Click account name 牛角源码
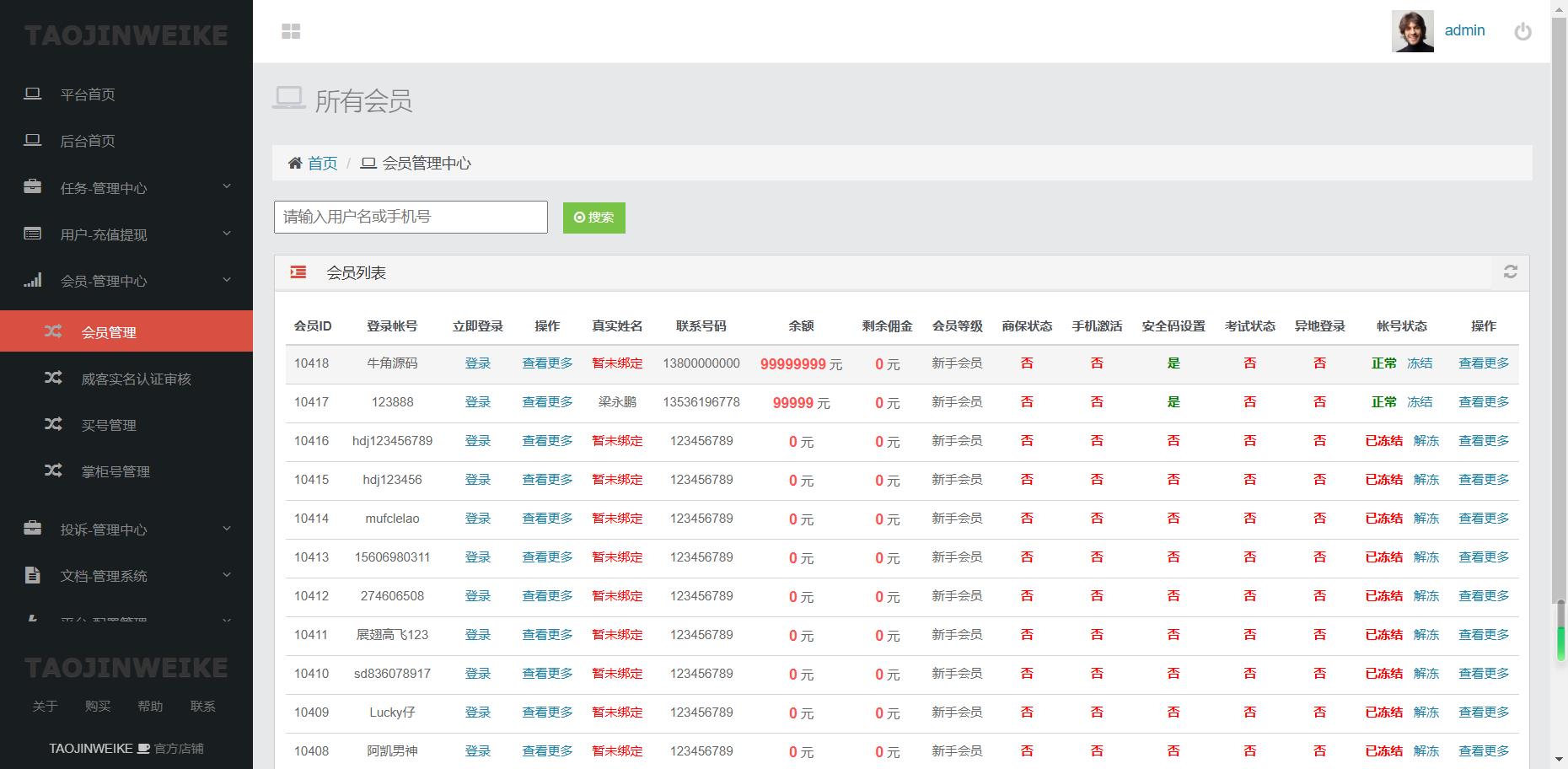 392,363
